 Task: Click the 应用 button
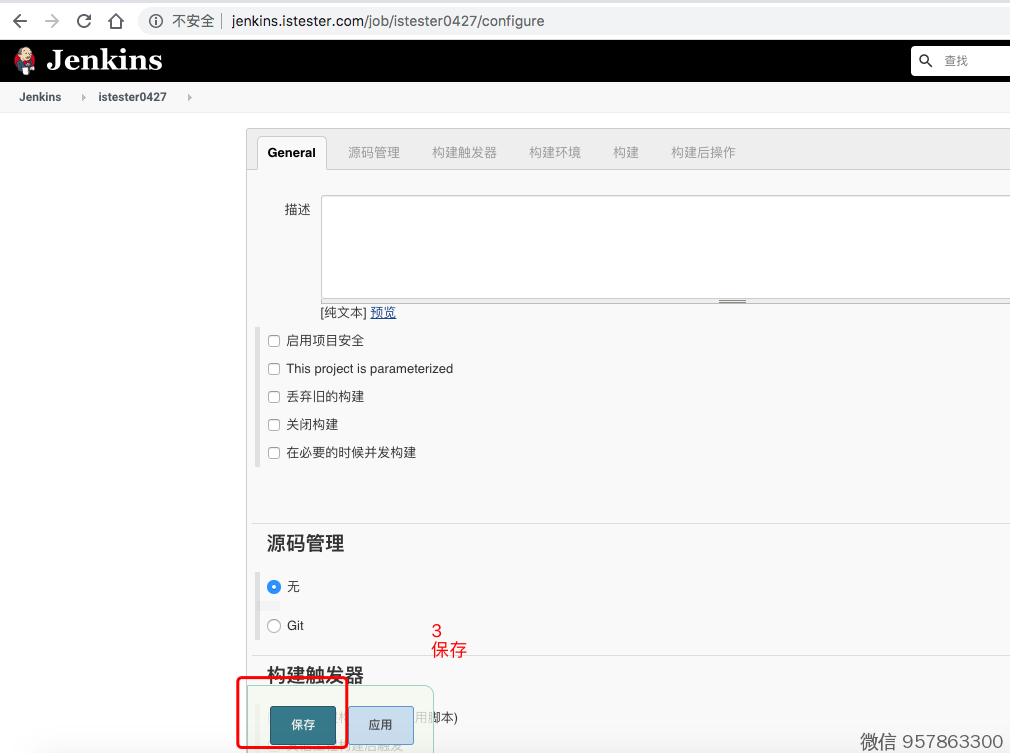tap(380, 725)
